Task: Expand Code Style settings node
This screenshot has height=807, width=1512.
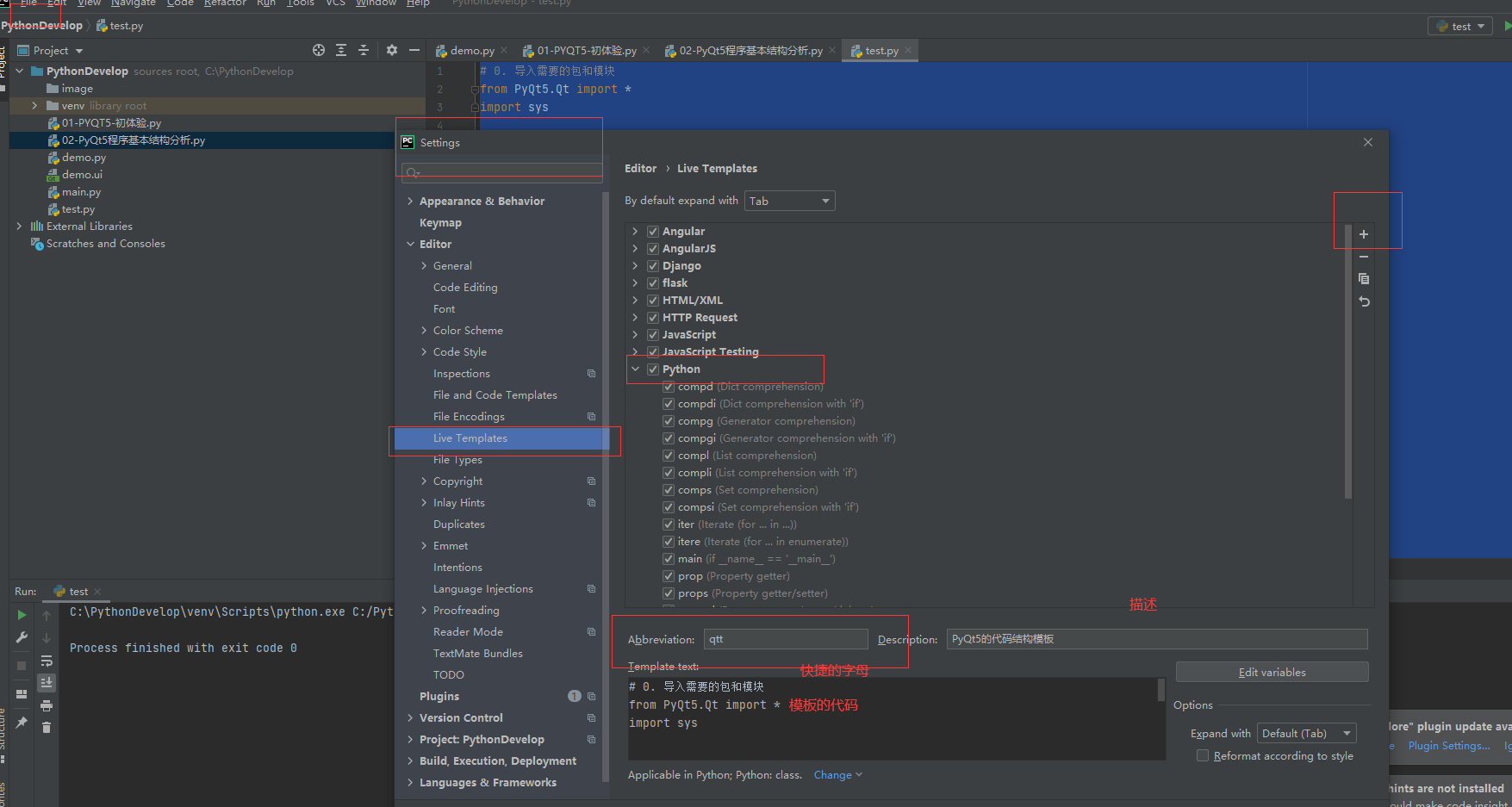Action: click(x=424, y=351)
